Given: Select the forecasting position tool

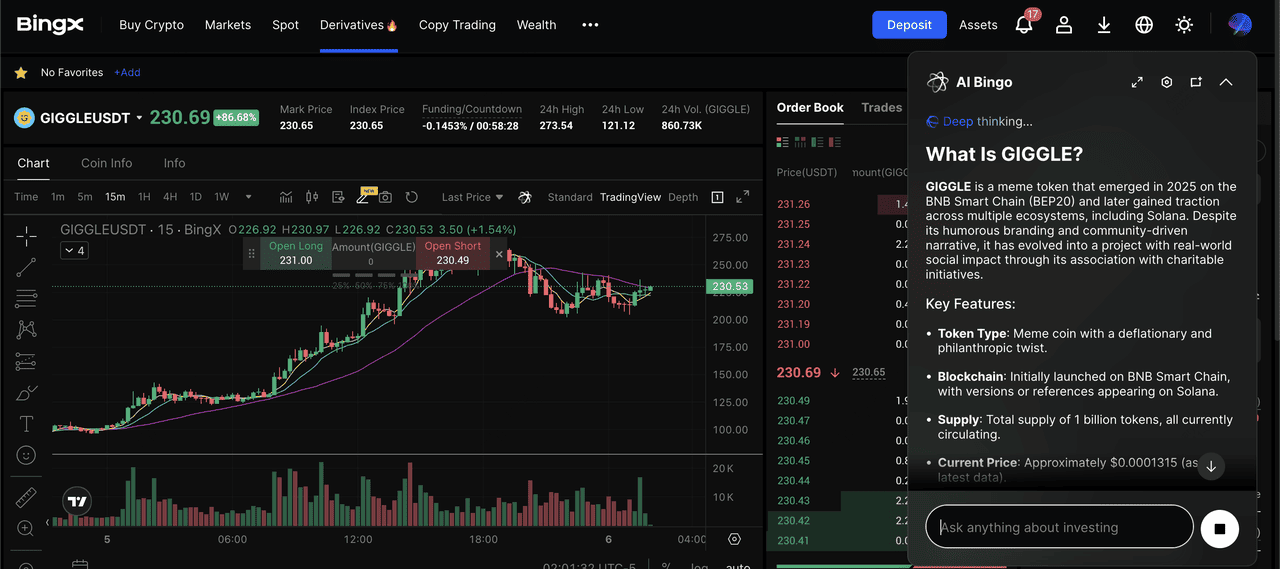Looking at the screenshot, I should [26, 361].
